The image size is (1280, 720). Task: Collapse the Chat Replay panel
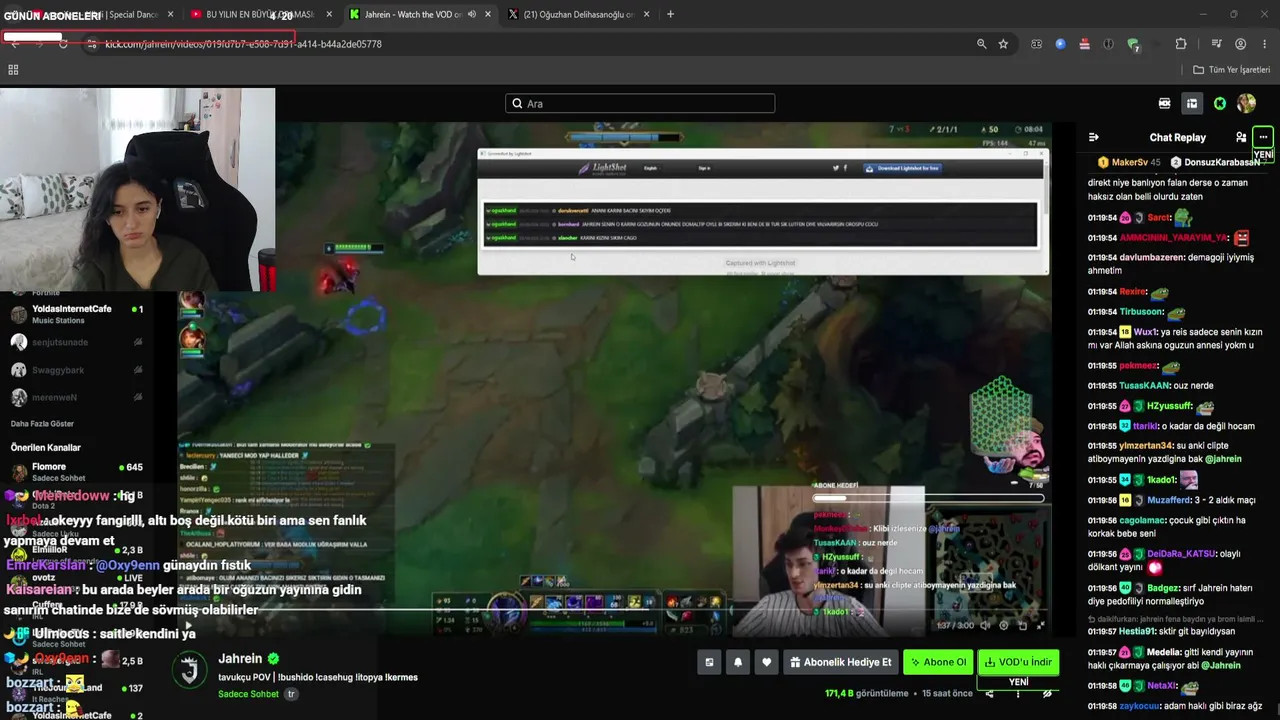(x=1094, y=137)
